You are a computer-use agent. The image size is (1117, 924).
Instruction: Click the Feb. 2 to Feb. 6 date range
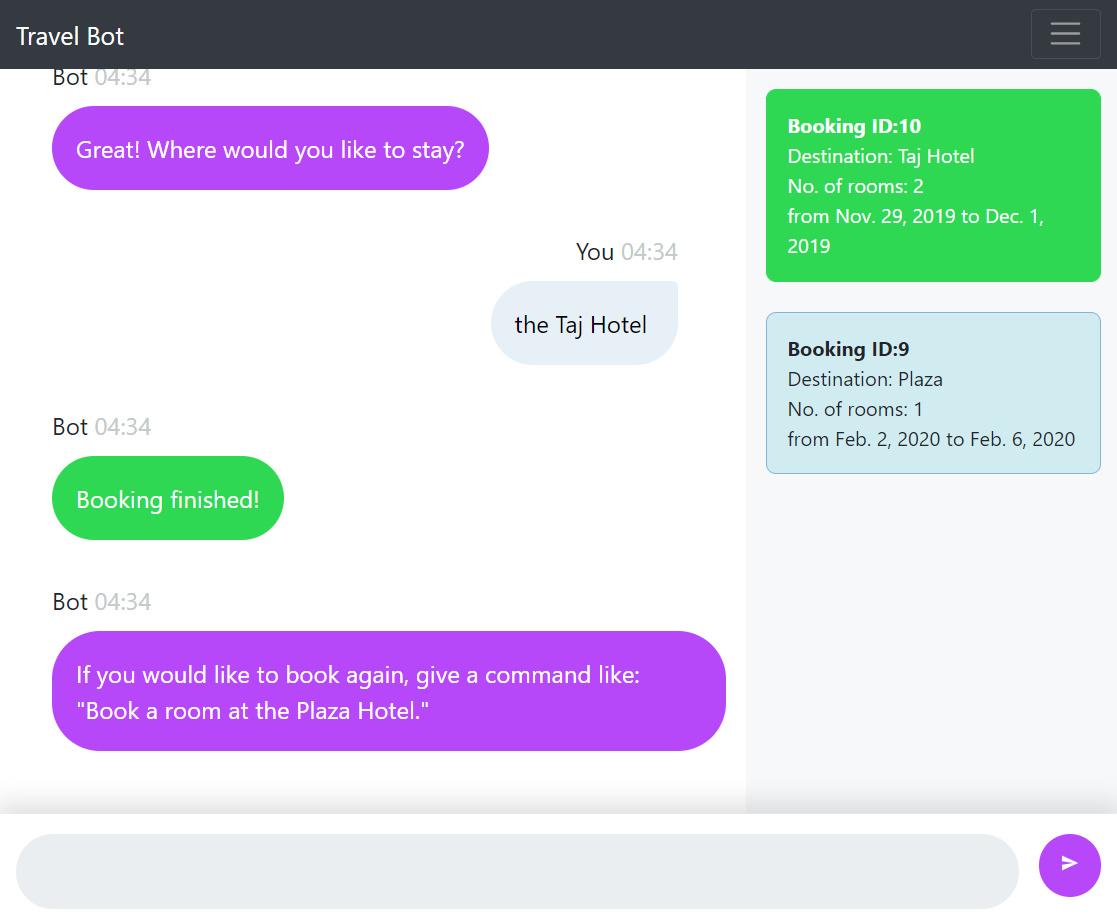[x=931, y=439]
